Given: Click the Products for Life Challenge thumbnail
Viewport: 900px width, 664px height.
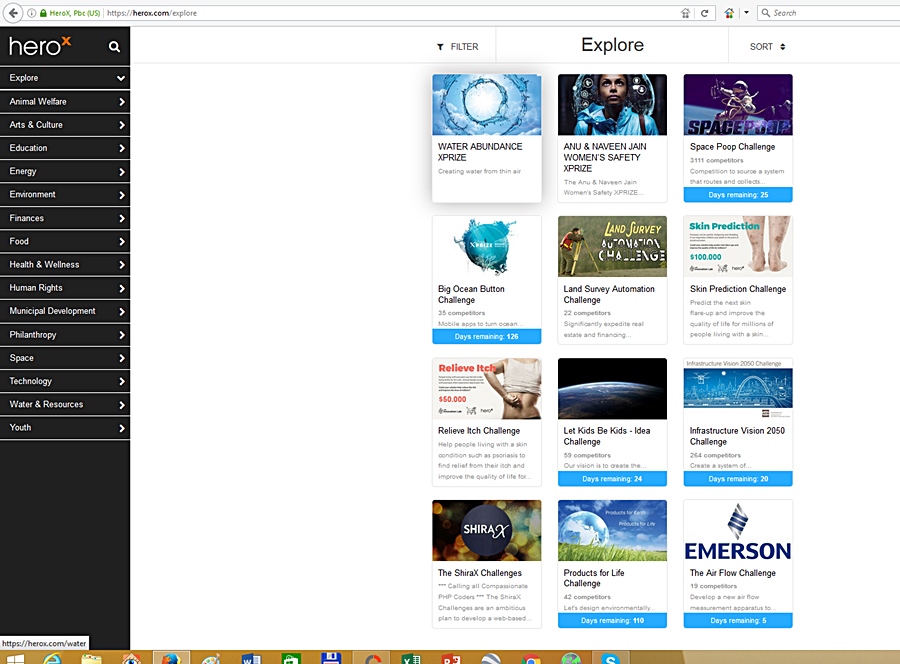Looking at the screenshot, I should (x=612, y=530).
